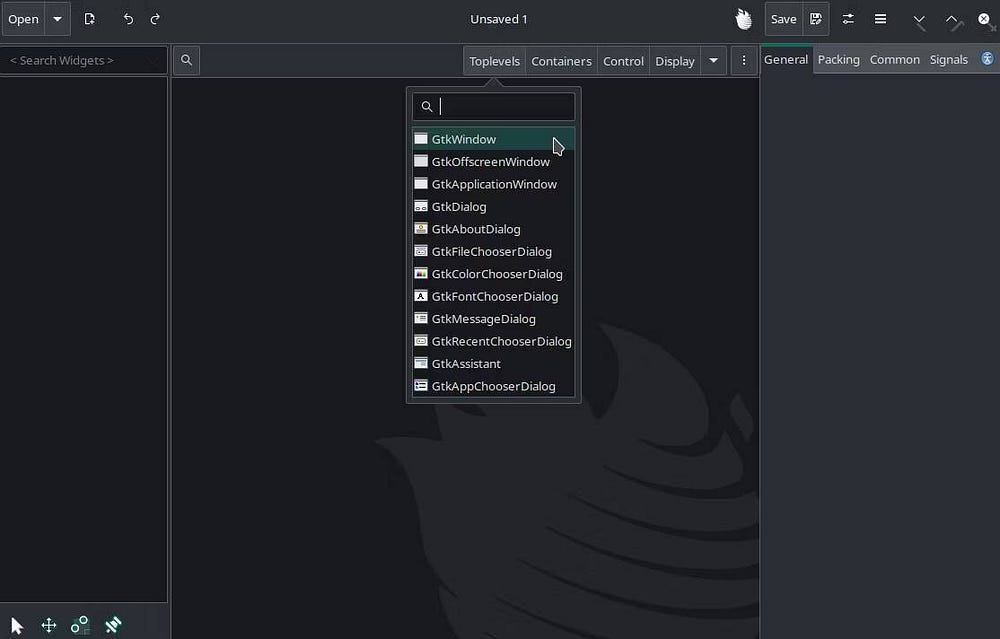Create a new project
Image resolution: width=1000 pixels, height=639 pixels.
click(x=89, y=19)
